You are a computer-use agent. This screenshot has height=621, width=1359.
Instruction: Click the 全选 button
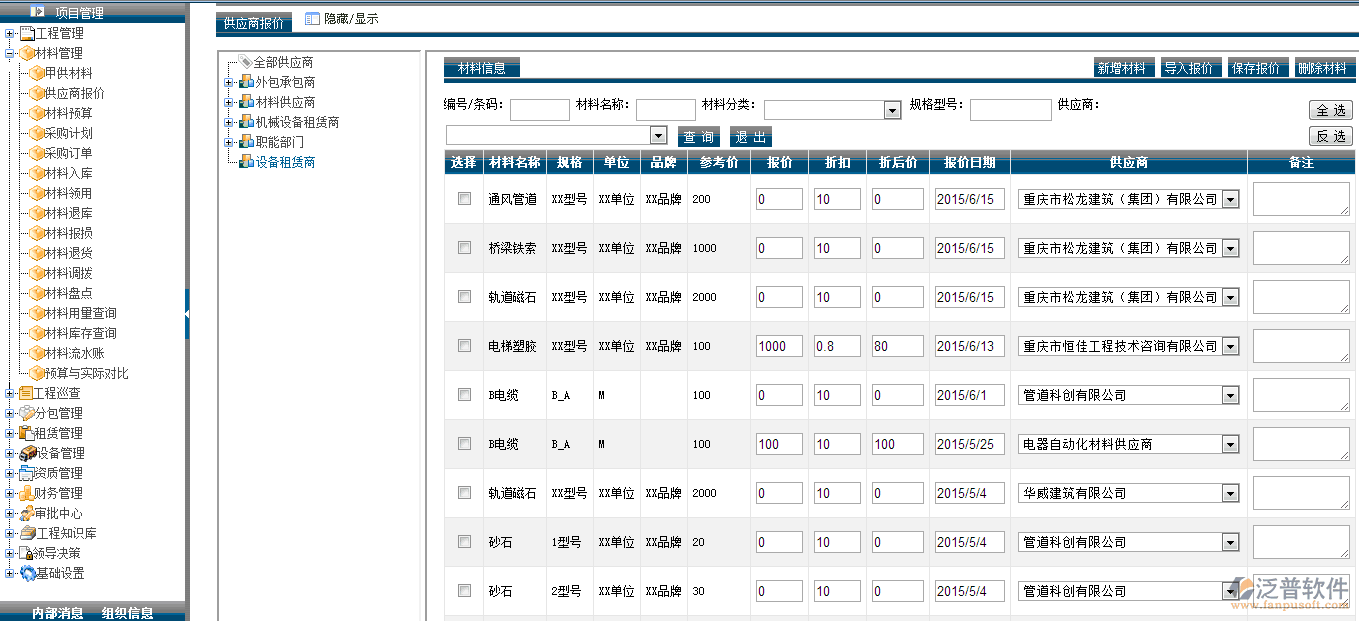(x=1331, y=110)
